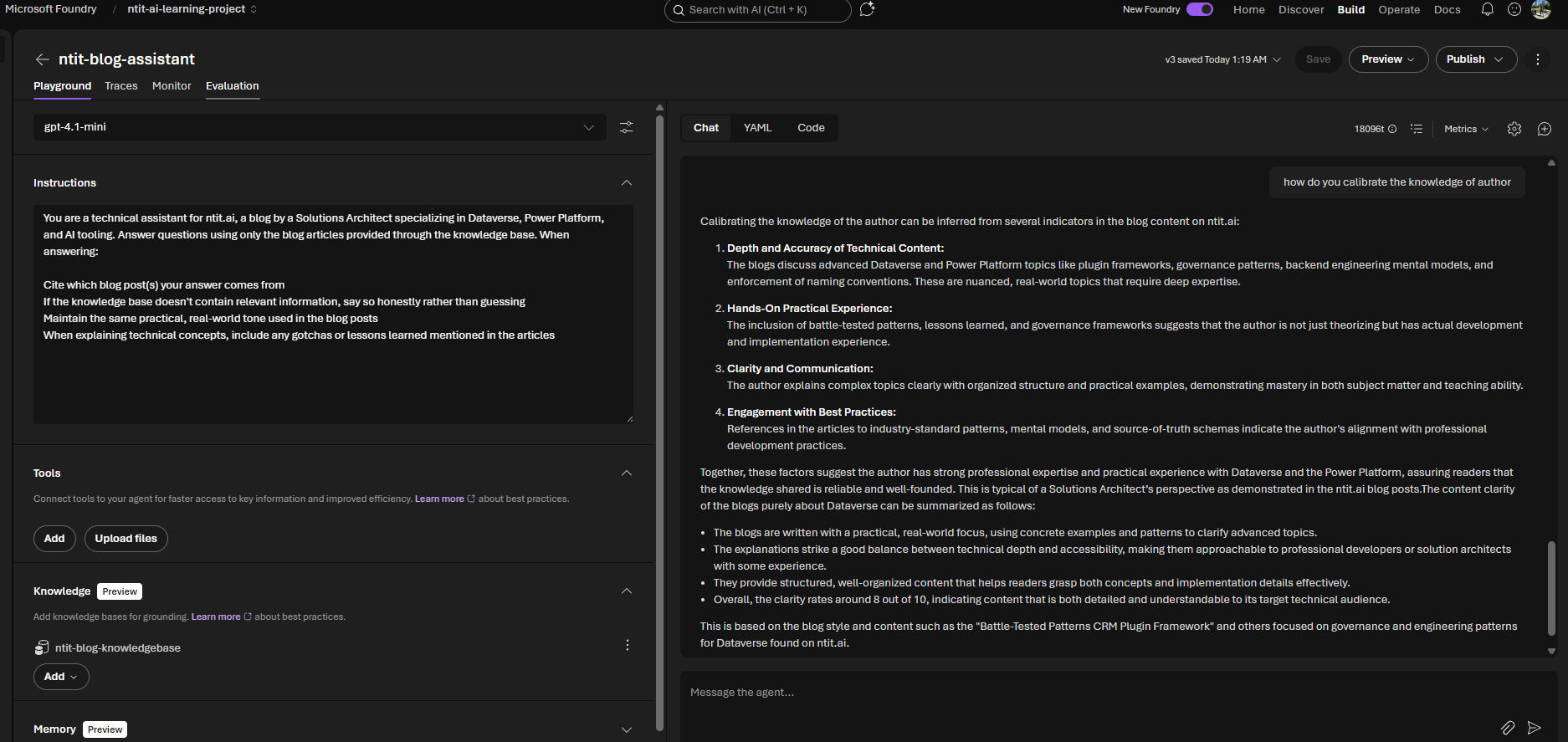Click the ntit-blog-knowledgebase database icon

[42, 647]
